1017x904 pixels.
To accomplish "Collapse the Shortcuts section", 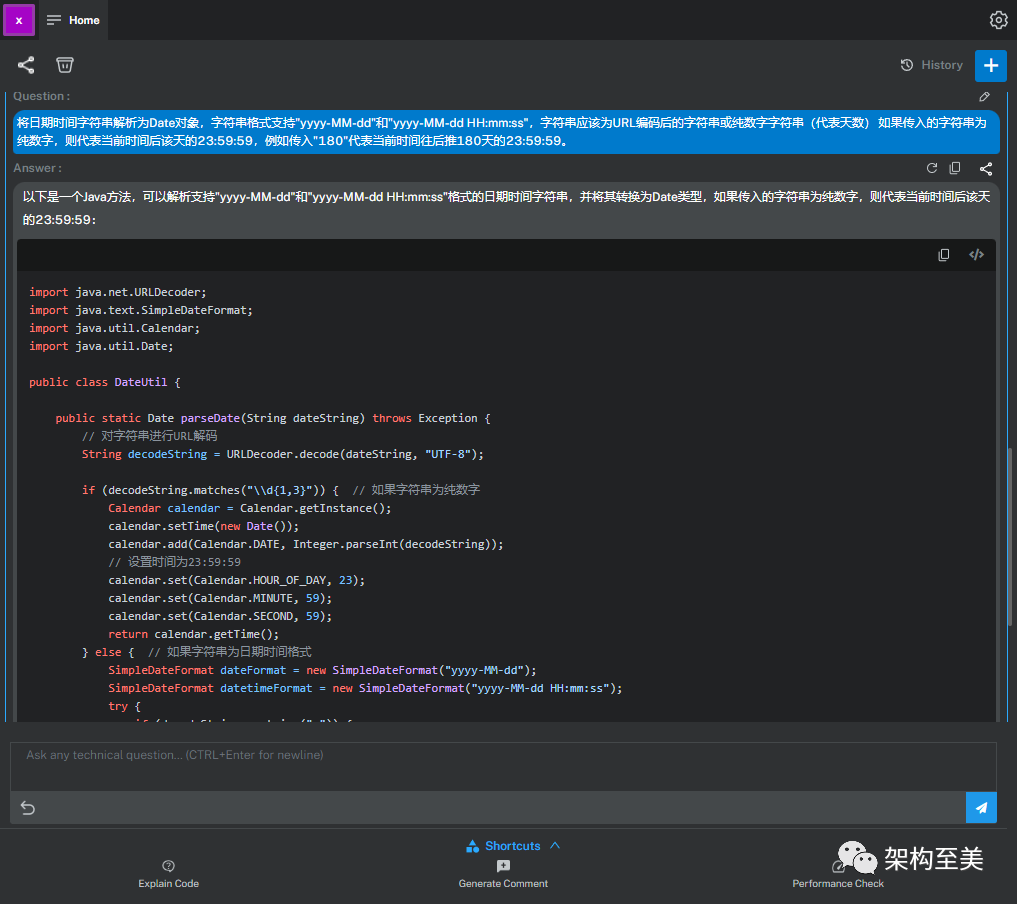I will (513, 846).
